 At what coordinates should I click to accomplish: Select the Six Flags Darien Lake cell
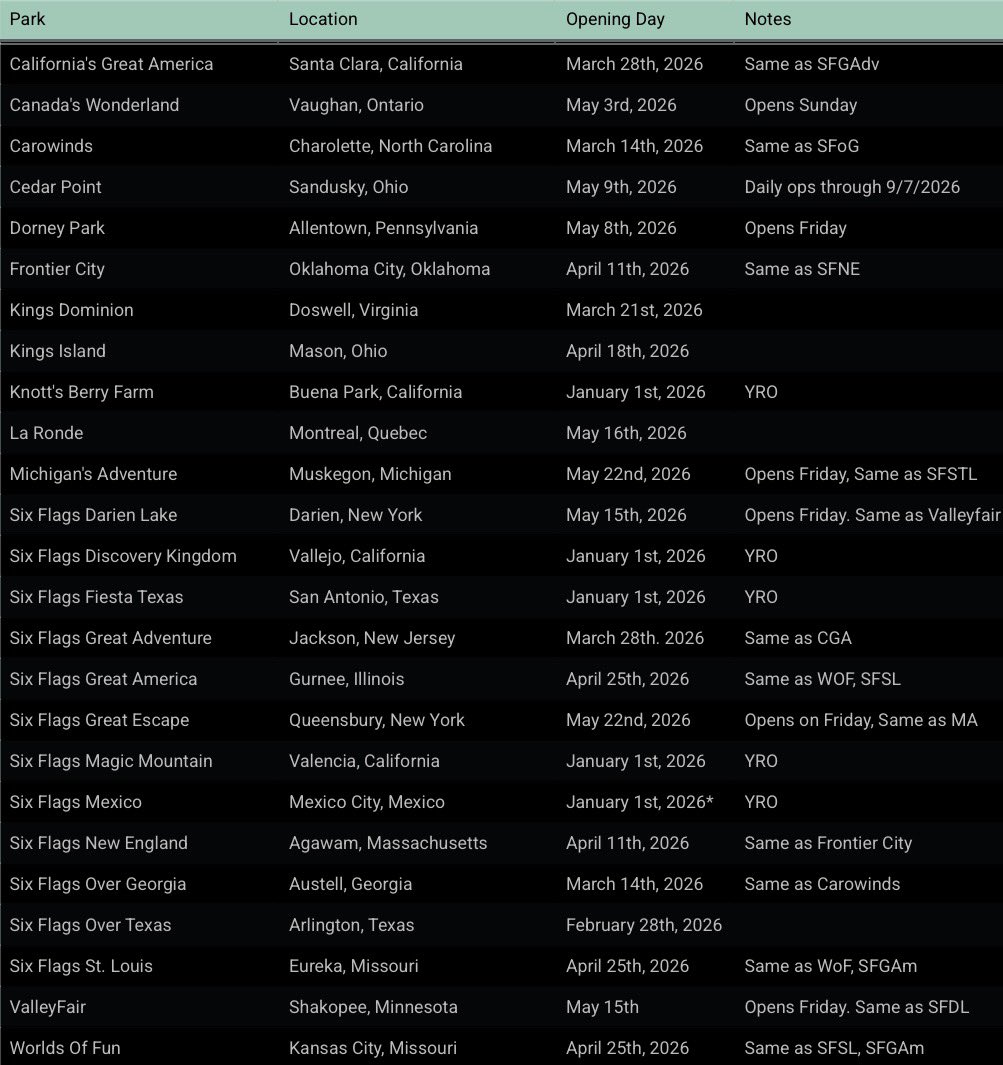point(93,515)
